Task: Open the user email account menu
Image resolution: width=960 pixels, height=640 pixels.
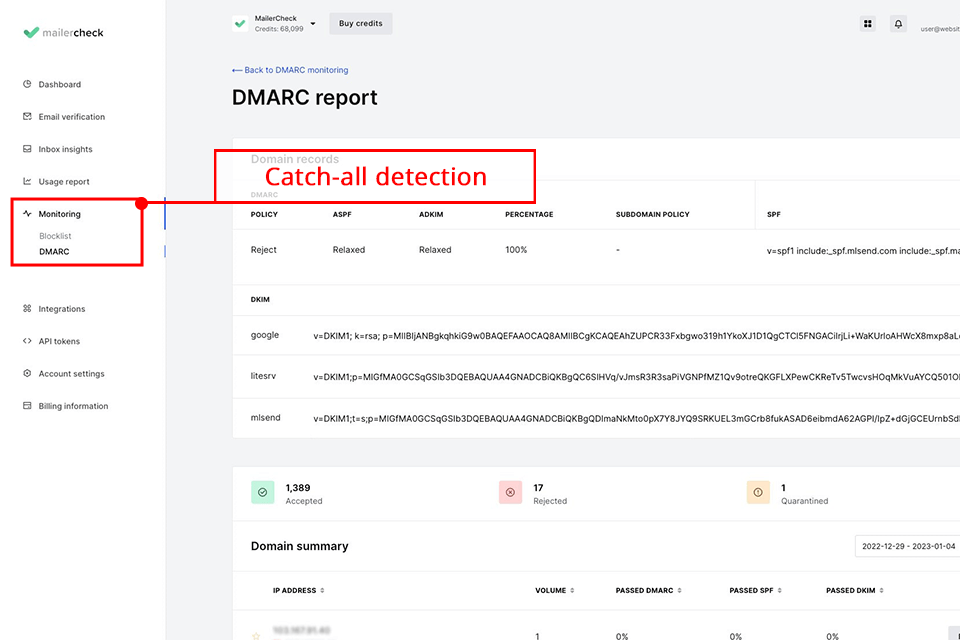Action: [x=940, y=29]
